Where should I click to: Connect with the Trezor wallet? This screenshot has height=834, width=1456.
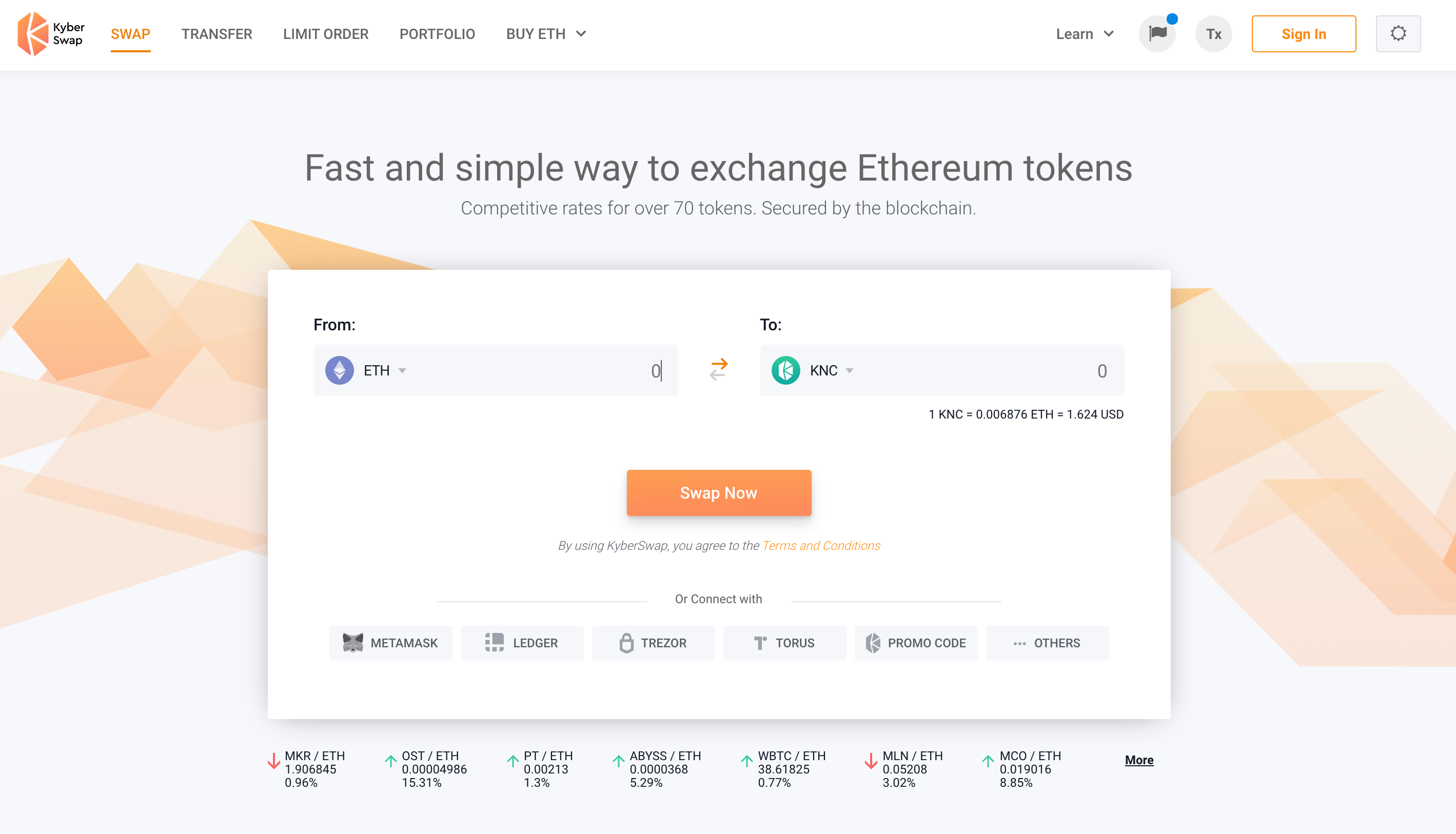click(x=653, y=643)
